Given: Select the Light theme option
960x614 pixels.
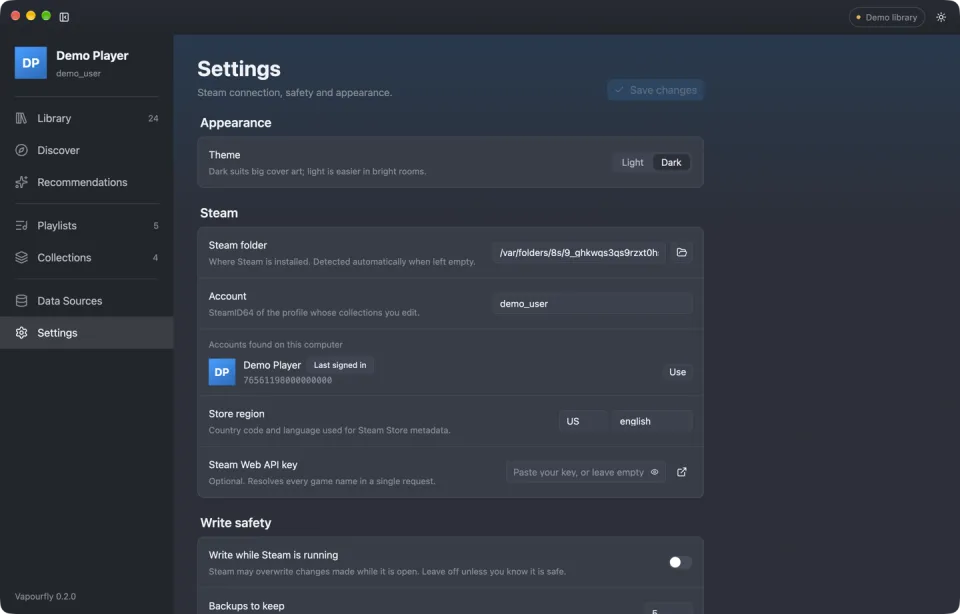Looking at the screenshot, I should point(632,162).
